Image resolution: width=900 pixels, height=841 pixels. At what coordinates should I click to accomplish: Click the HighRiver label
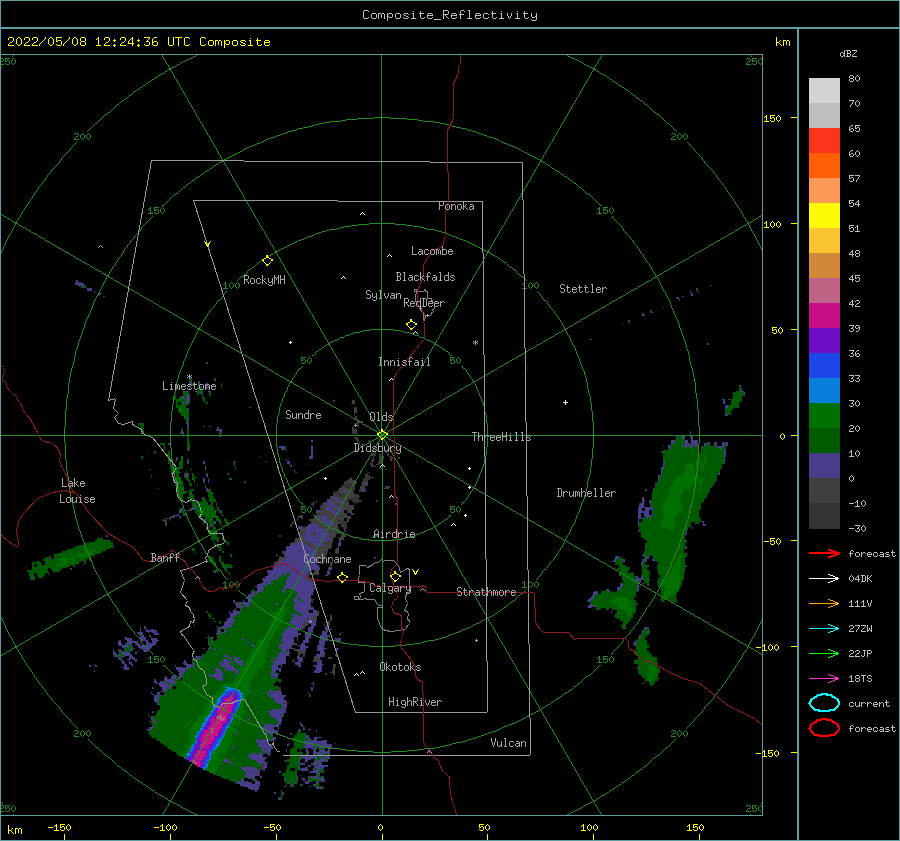point(415,702)
